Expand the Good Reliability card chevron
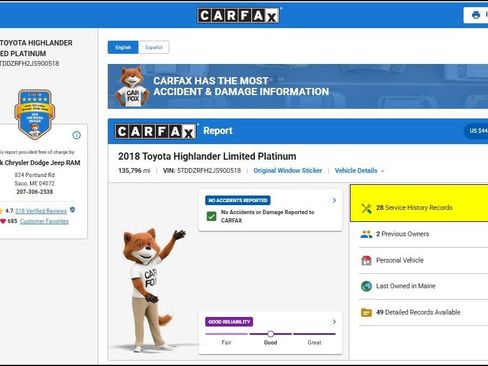Viewport: 488px width, 366px height. click(x=334, y=322)
